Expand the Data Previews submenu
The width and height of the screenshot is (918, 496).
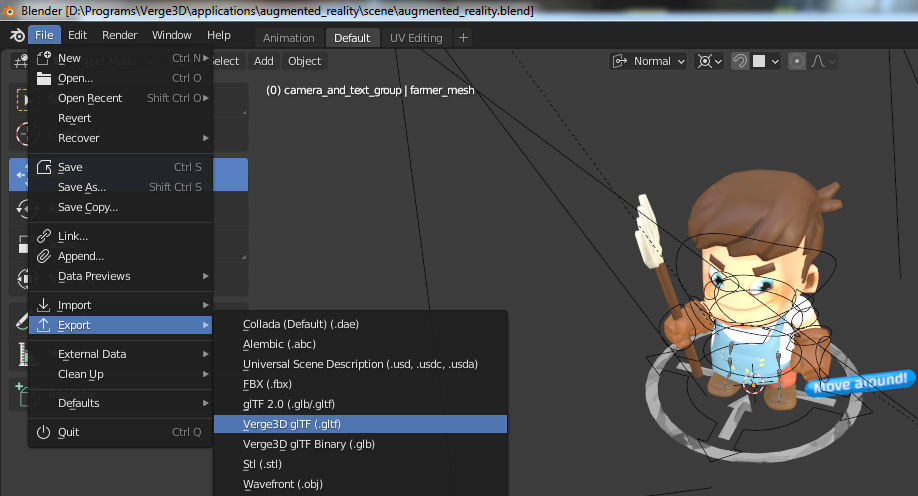[121, 276]
